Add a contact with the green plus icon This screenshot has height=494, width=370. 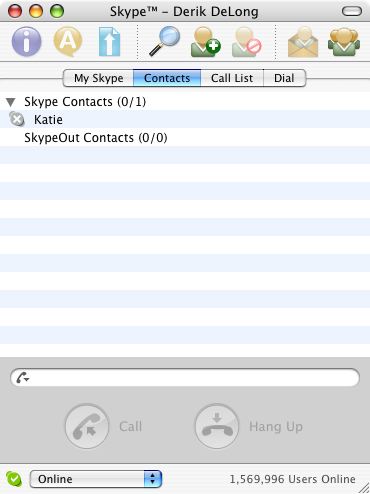click(206, 42)
